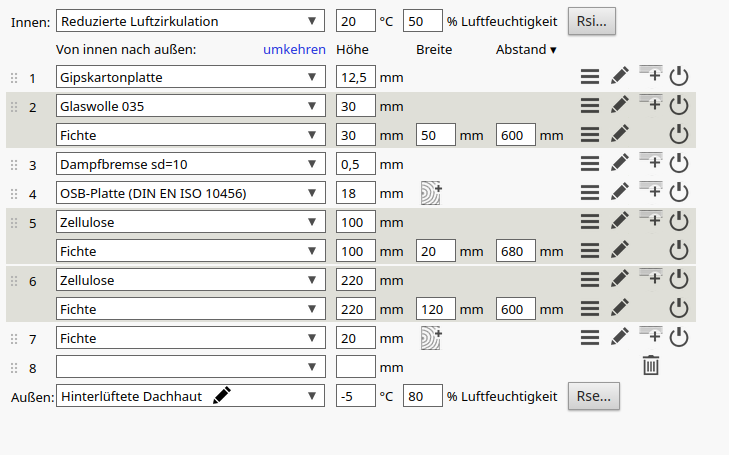Click drag handle of layer 1
Screen dimensions: 729x455
pyautogui.click(x=14, y=78)
